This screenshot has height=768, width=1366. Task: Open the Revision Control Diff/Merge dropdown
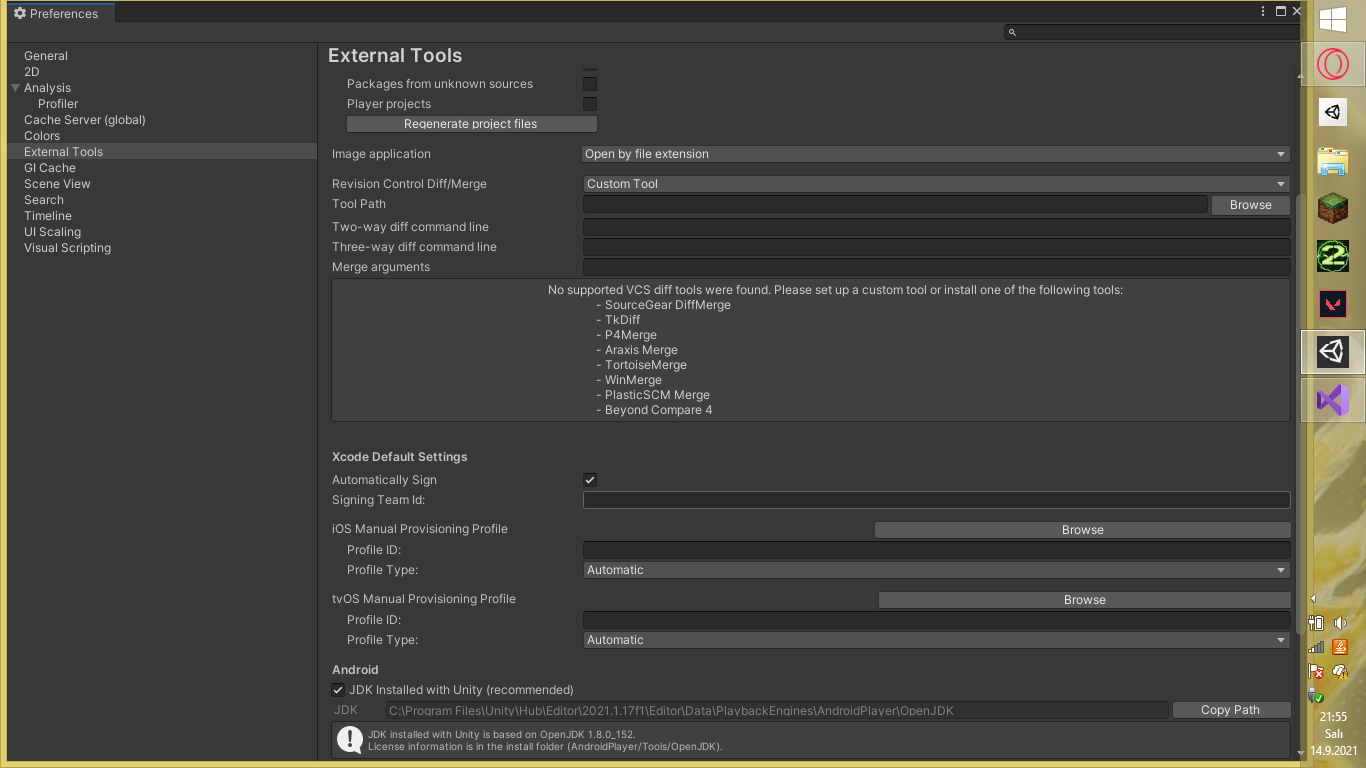(936, 184)
